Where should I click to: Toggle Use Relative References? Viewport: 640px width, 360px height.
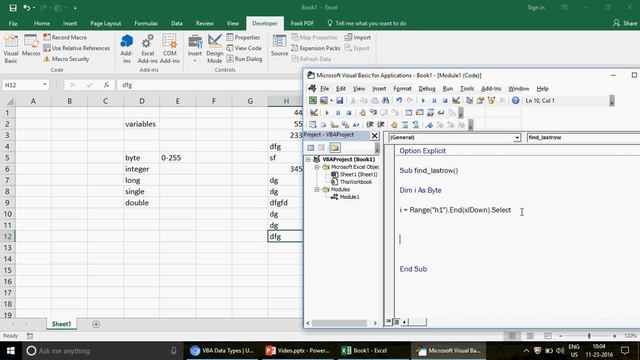coord(77,48)
